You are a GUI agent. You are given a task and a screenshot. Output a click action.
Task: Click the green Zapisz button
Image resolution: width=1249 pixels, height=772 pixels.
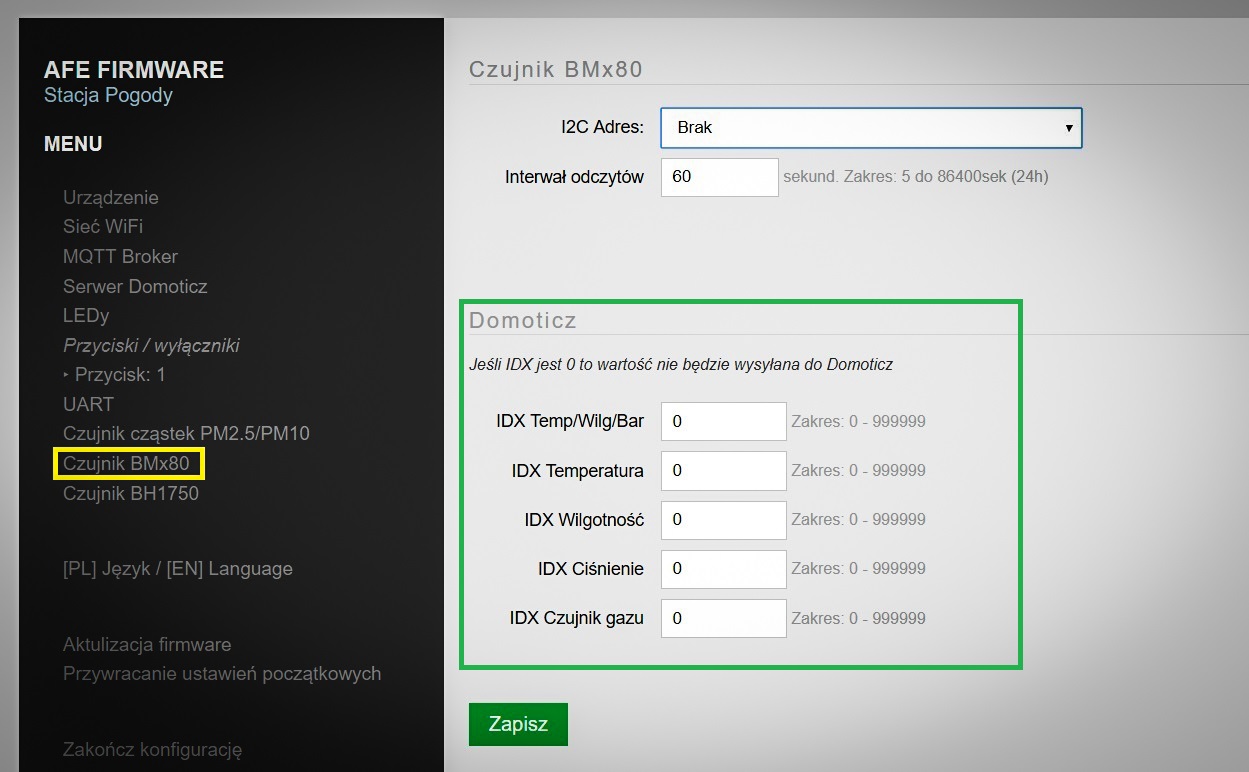(518, 725)
